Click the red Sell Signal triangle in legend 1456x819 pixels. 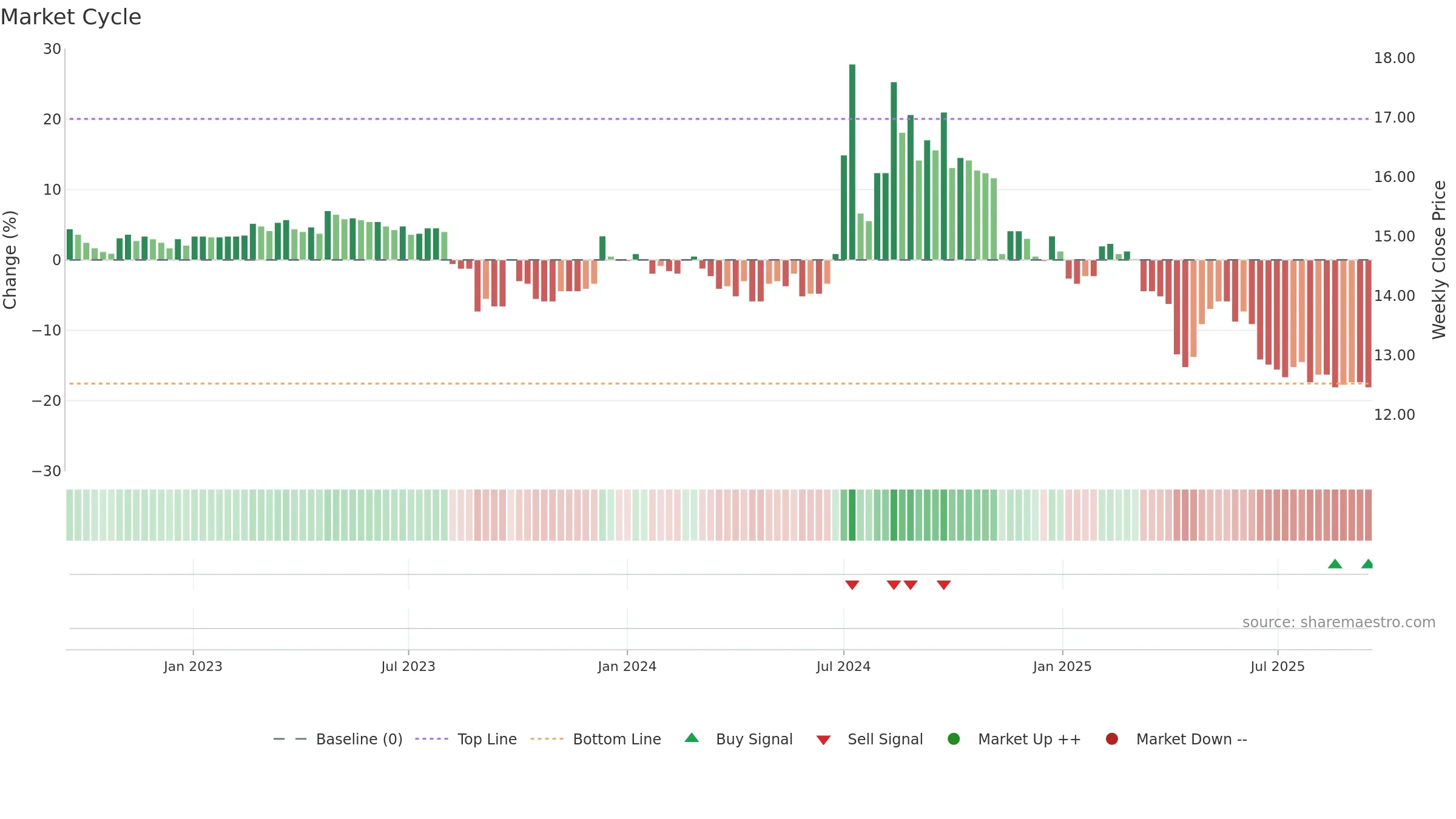[x=823, y=740]
